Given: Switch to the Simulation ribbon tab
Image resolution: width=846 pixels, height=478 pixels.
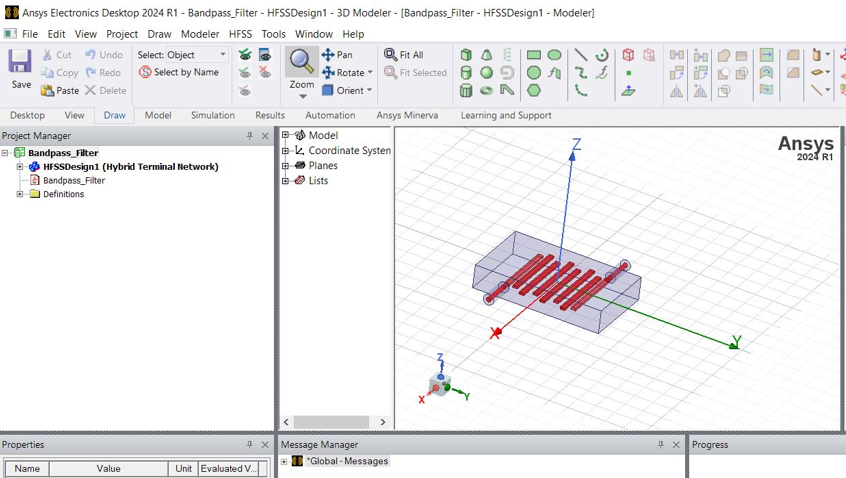Looking at the screenshot, I should tap(213, 115).
